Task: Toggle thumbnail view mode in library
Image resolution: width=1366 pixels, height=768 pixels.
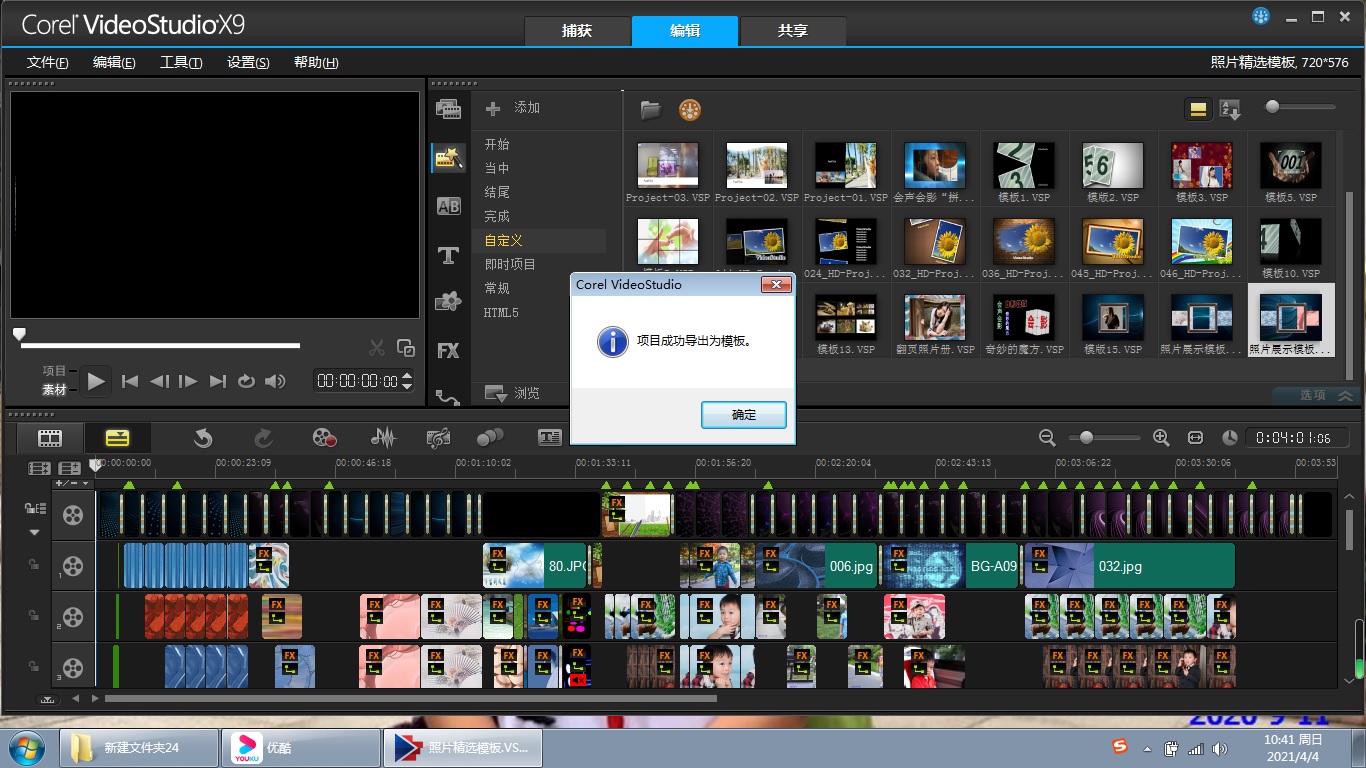Action: tap(1197, 110)
